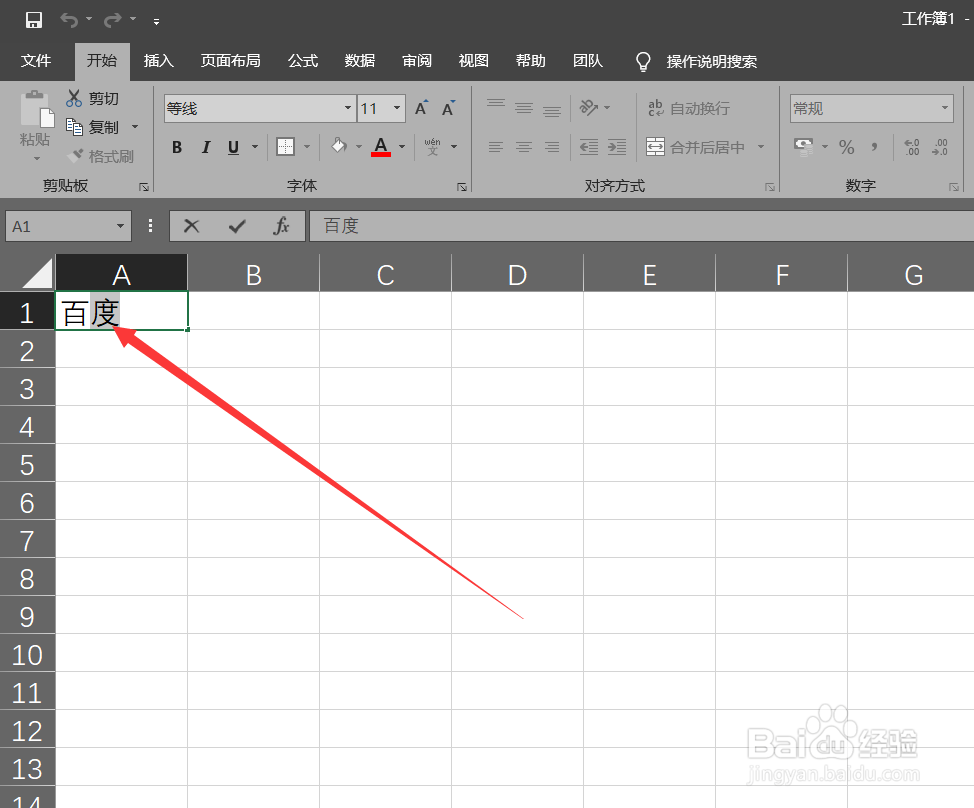
Task: Toggle underline formatting U
Action: 234,147
